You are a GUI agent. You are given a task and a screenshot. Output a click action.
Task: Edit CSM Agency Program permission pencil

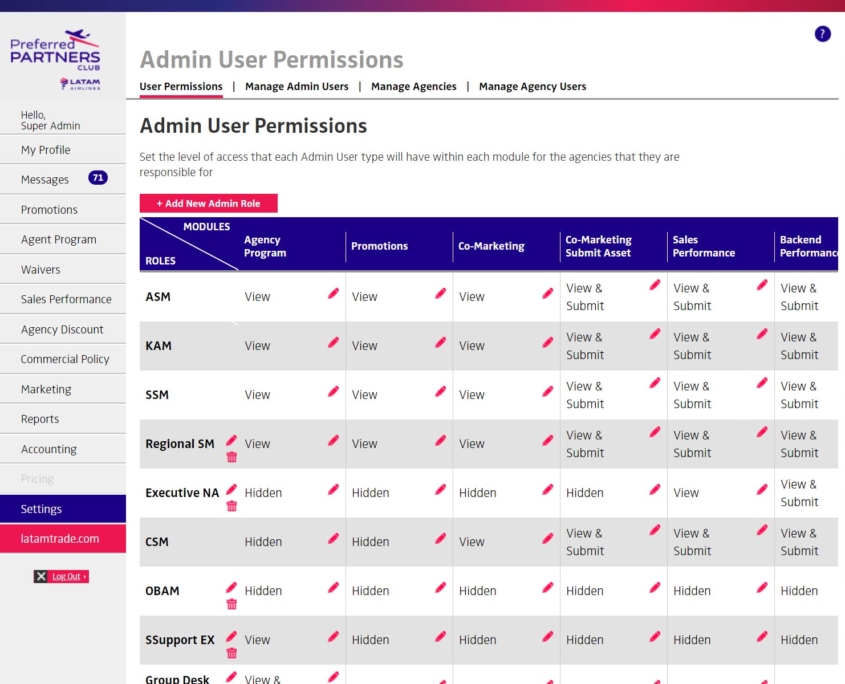[x=333, y=538]
